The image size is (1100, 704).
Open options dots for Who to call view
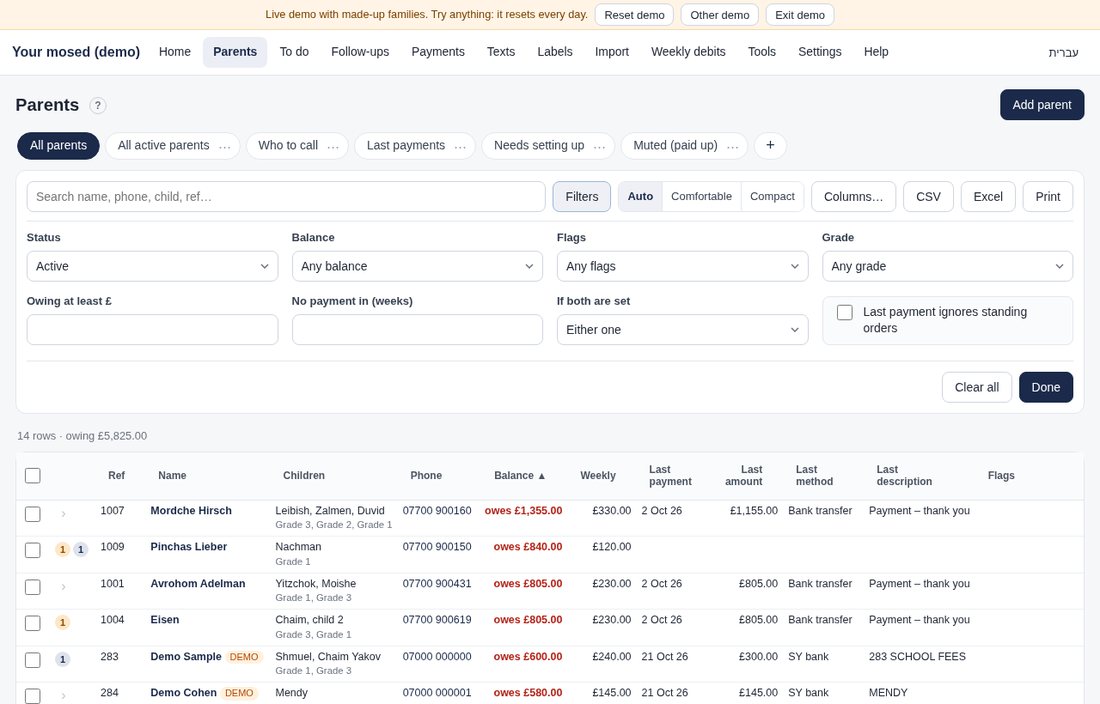click(x=333, y=146)
